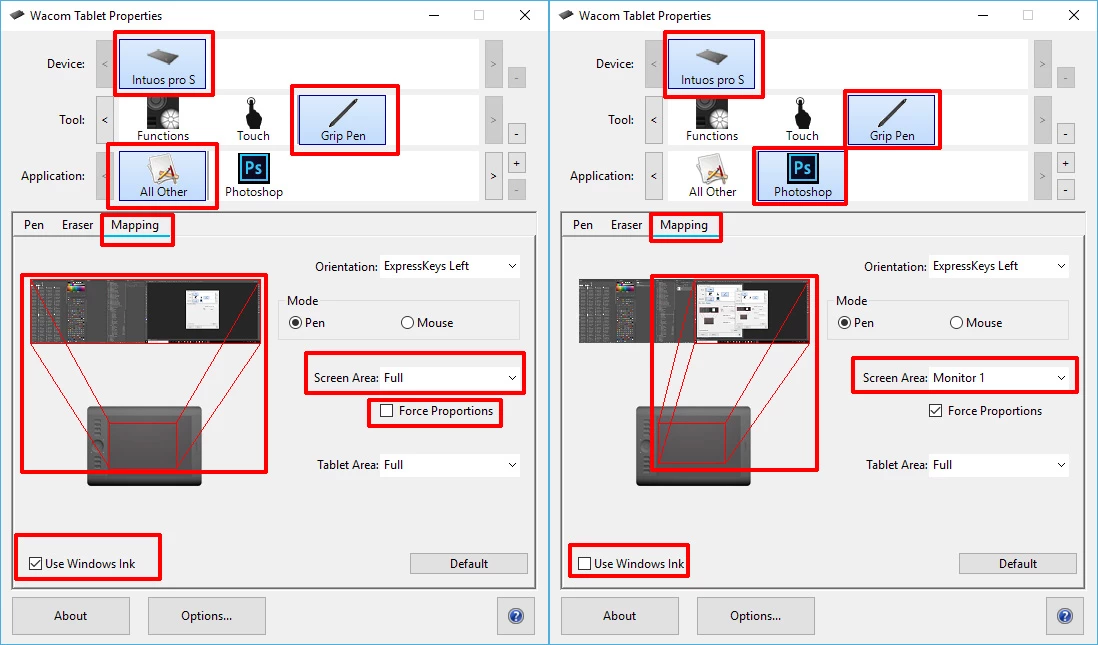Select Mouse mode radio in left window
This screenshot has width=1098, height=645.
tap(408, 323)
